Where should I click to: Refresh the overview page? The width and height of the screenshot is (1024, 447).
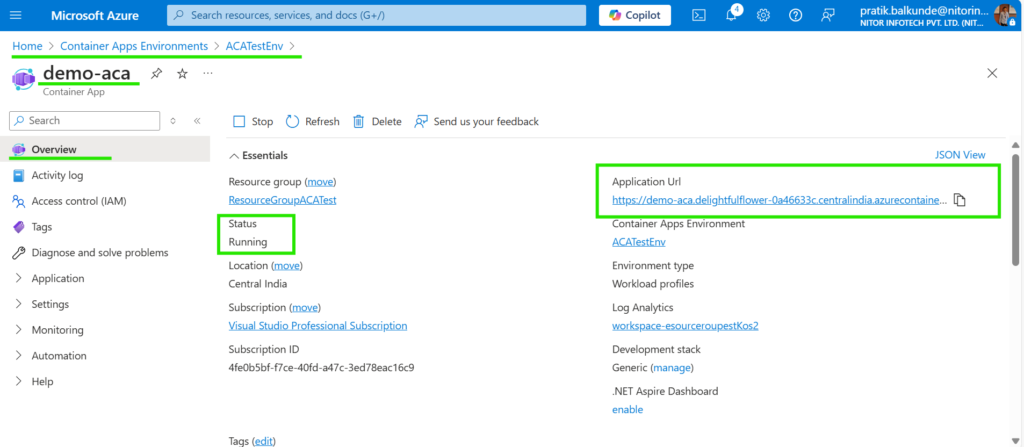tap(313, 122)
